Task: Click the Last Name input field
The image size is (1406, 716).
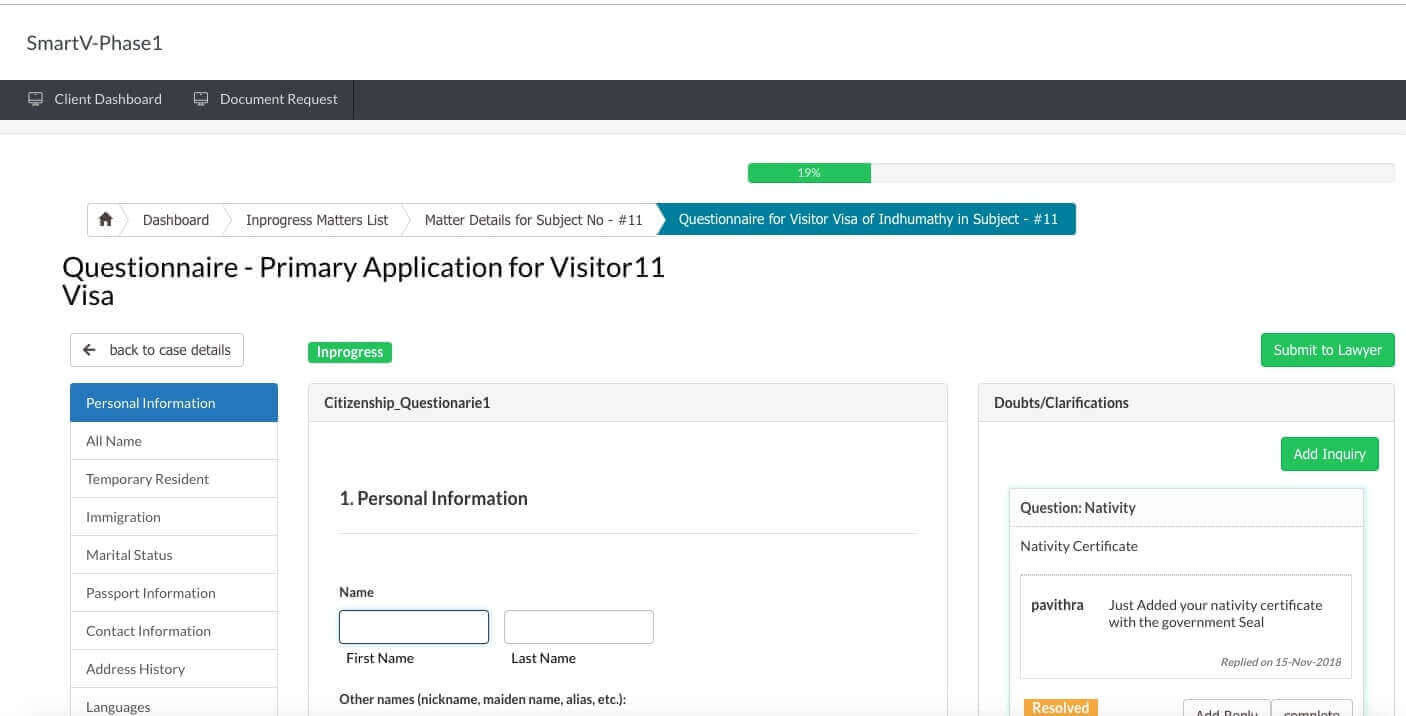Action: tap(579, 627)
